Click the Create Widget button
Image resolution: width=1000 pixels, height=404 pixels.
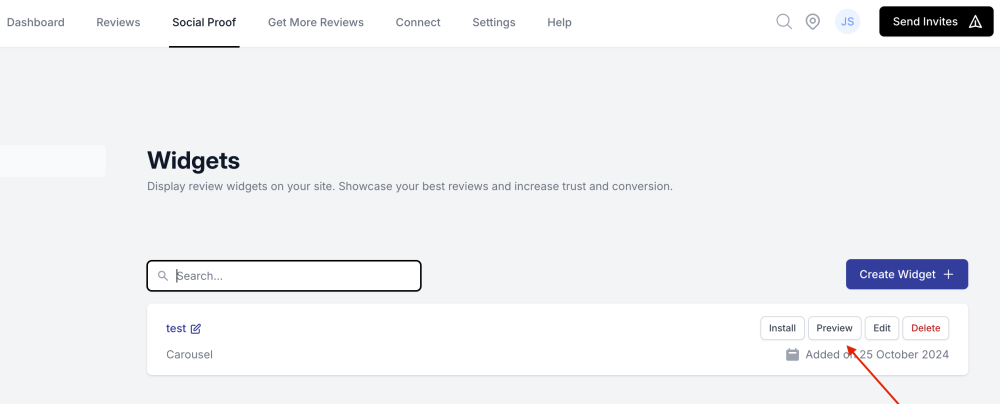906,274
